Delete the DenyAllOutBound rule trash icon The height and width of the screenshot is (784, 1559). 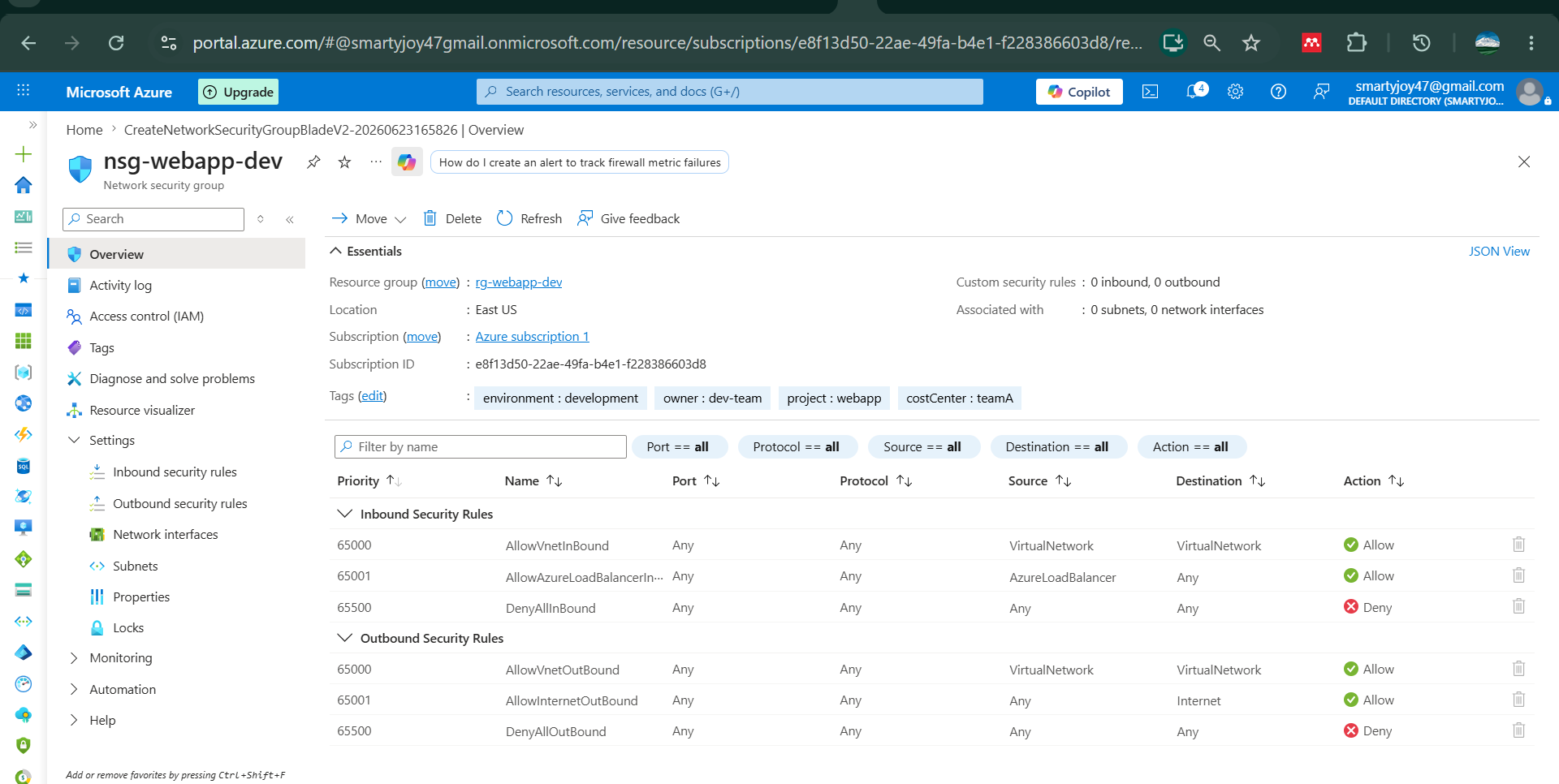tap(1518, 730)
